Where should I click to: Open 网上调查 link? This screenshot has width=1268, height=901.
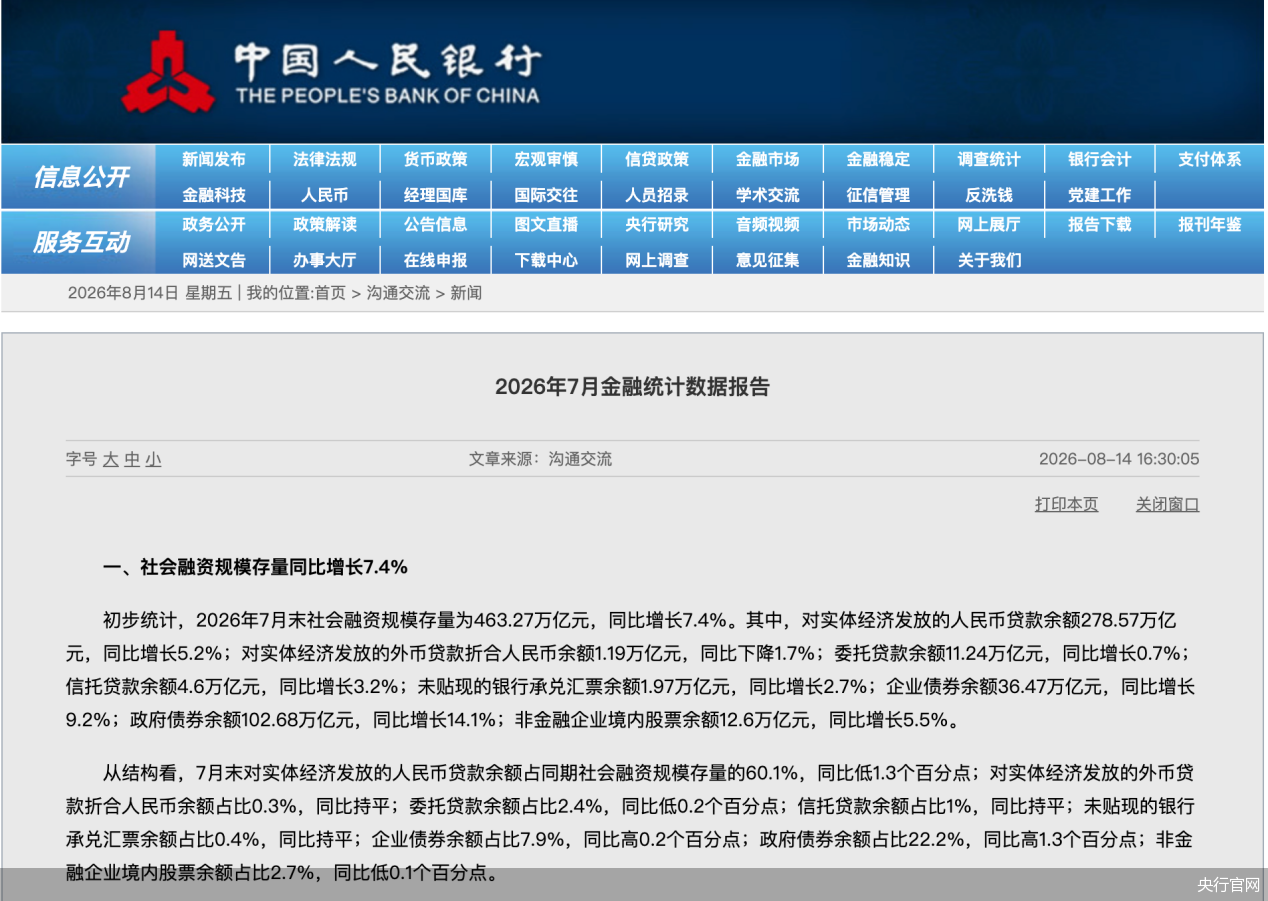(x=657, y=260)
